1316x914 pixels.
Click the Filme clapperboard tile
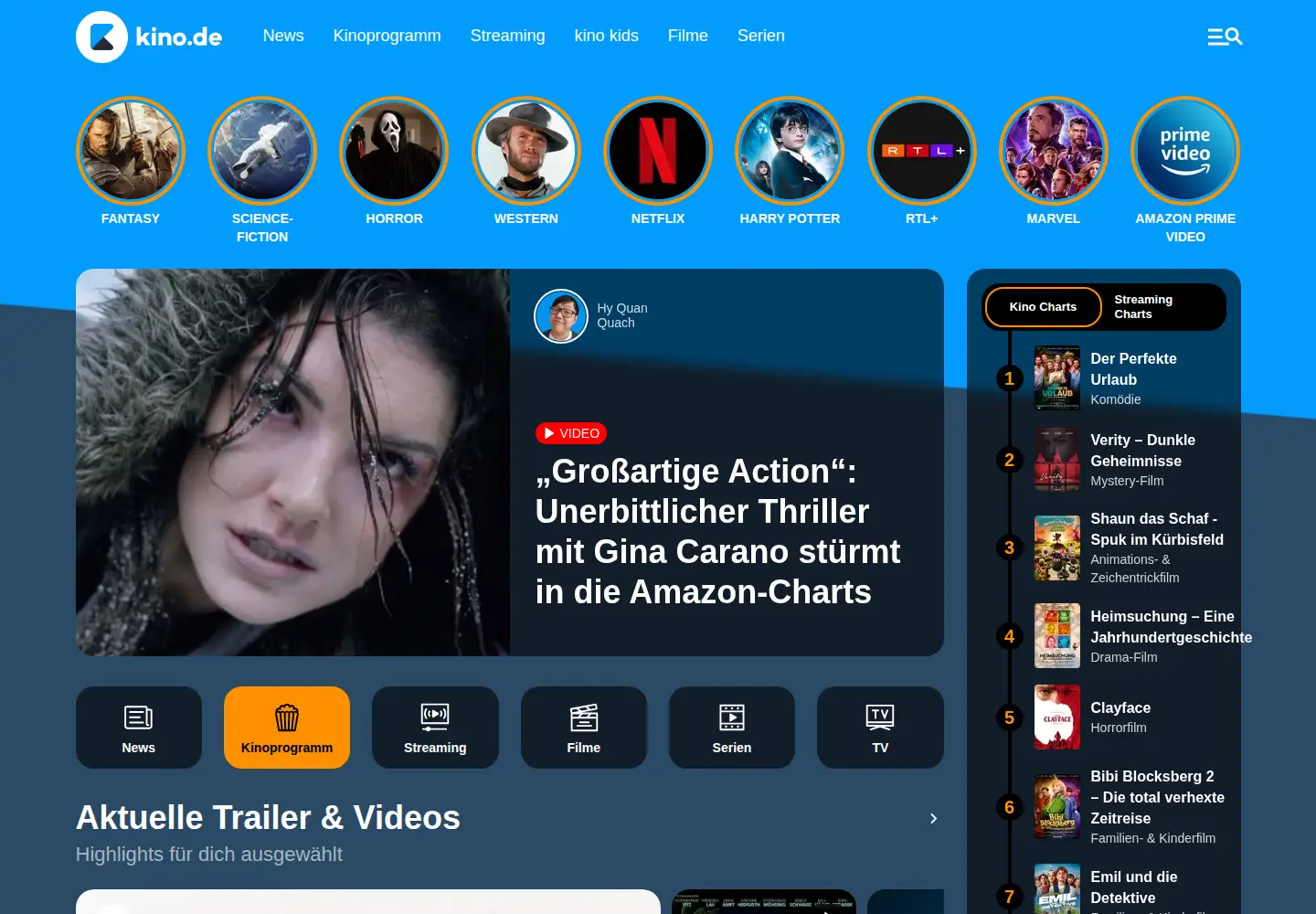584,728
